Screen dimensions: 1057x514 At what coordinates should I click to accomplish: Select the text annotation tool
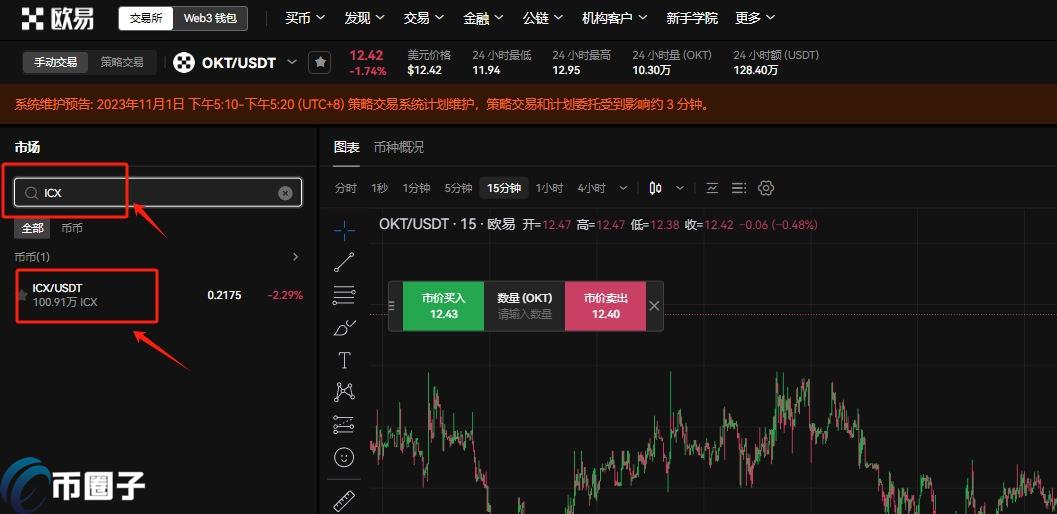coord(344,360)
